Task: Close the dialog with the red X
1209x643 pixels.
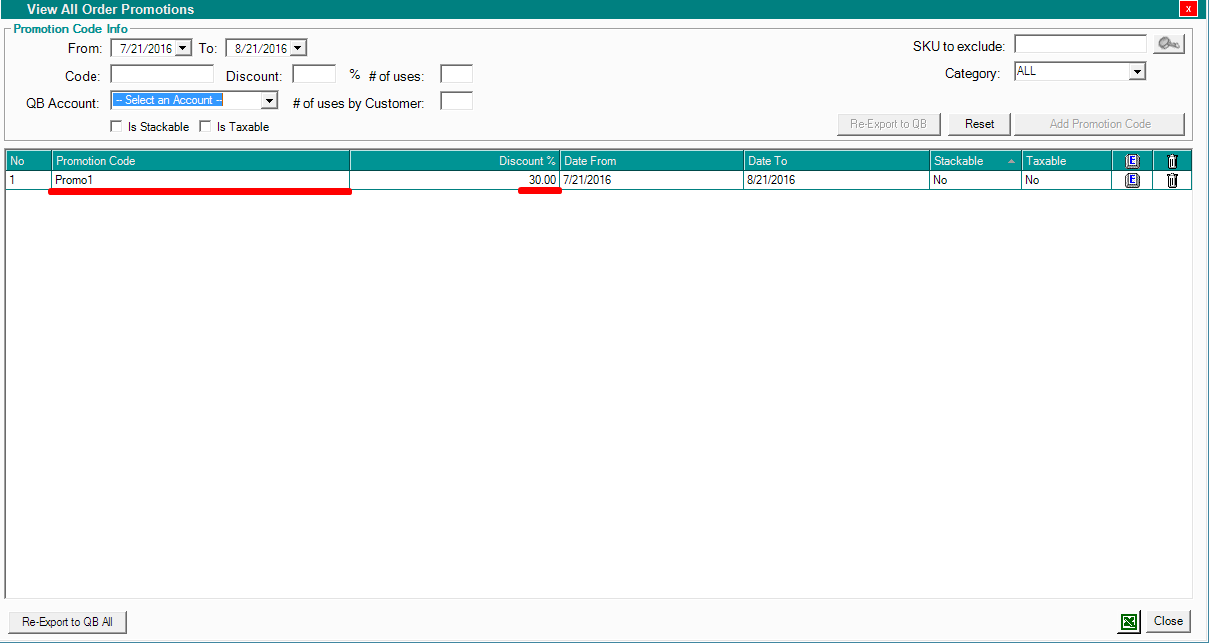Action: pos(1188,9)
